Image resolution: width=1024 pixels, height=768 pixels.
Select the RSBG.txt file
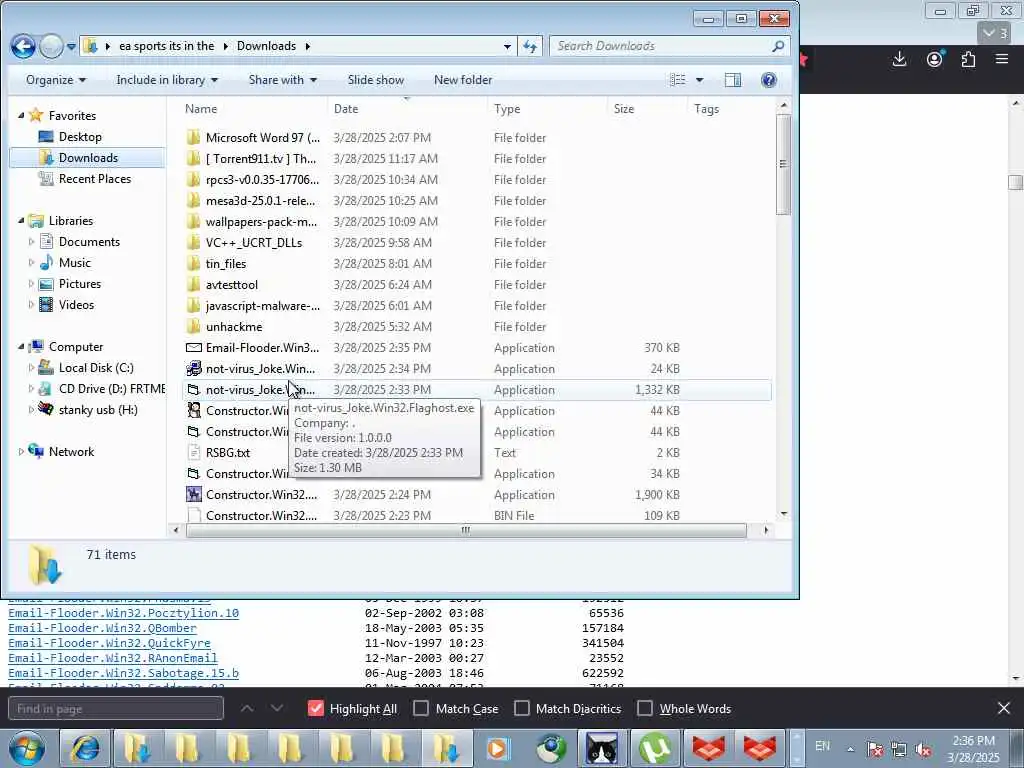[477, 453]
